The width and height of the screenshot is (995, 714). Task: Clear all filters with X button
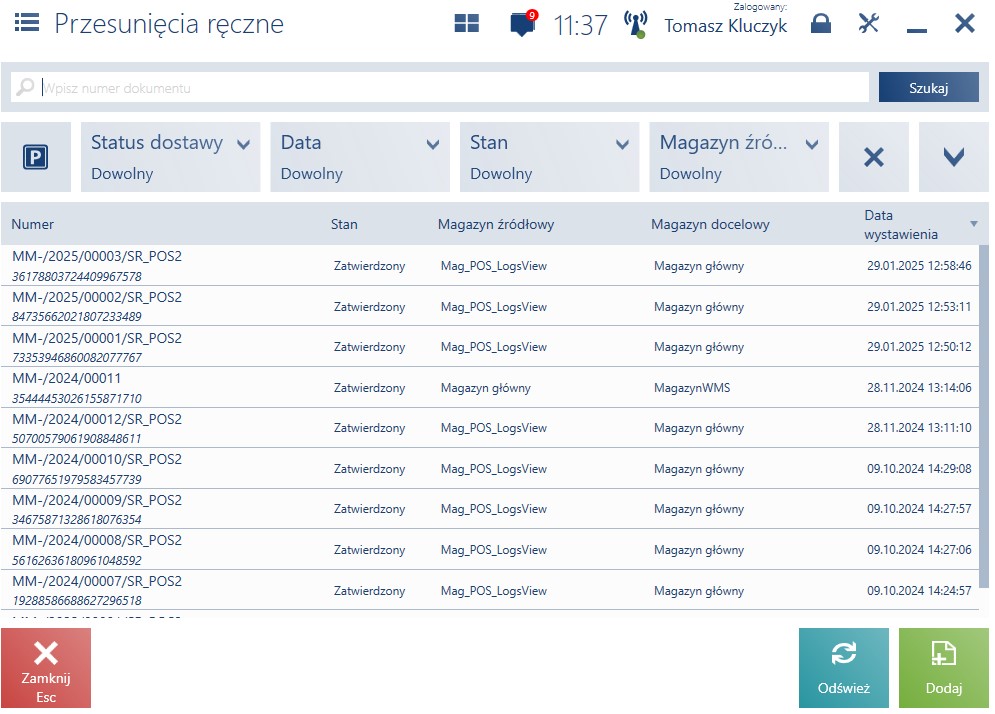point(874,157)
